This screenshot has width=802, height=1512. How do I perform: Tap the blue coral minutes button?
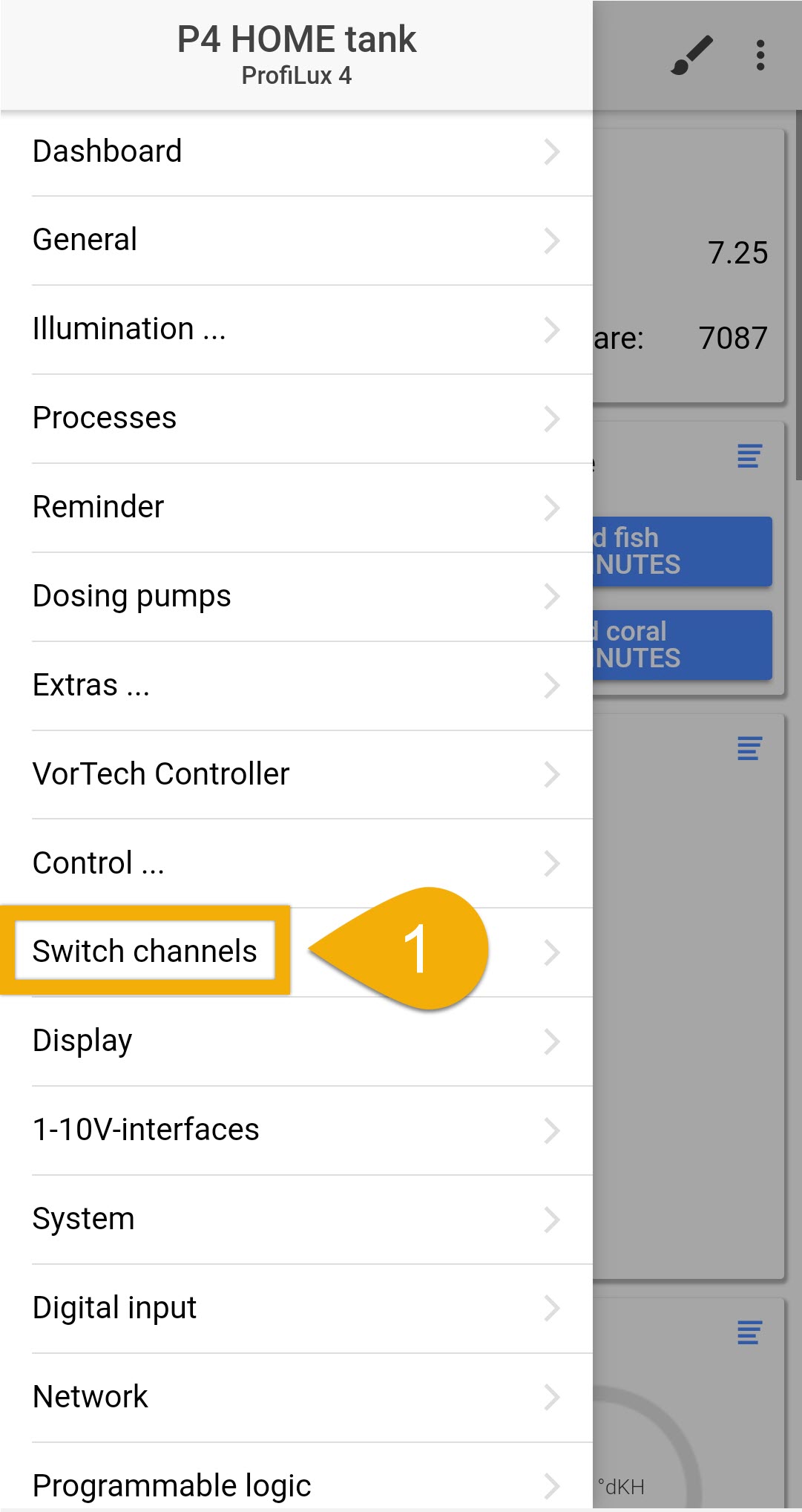pyautogui.click(x=682, y=645)
